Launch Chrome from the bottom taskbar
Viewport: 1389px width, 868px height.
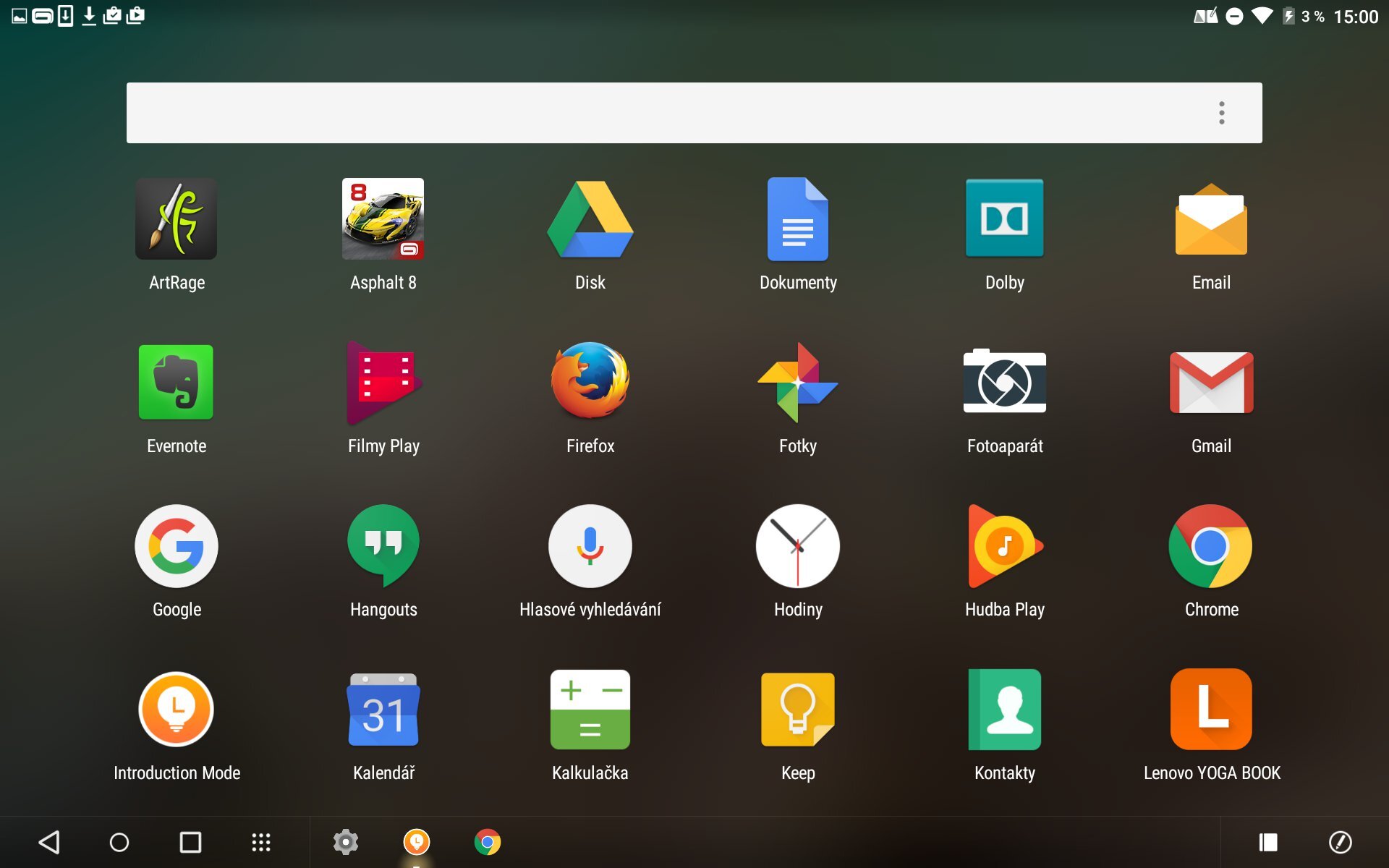(x=488, y=842)
